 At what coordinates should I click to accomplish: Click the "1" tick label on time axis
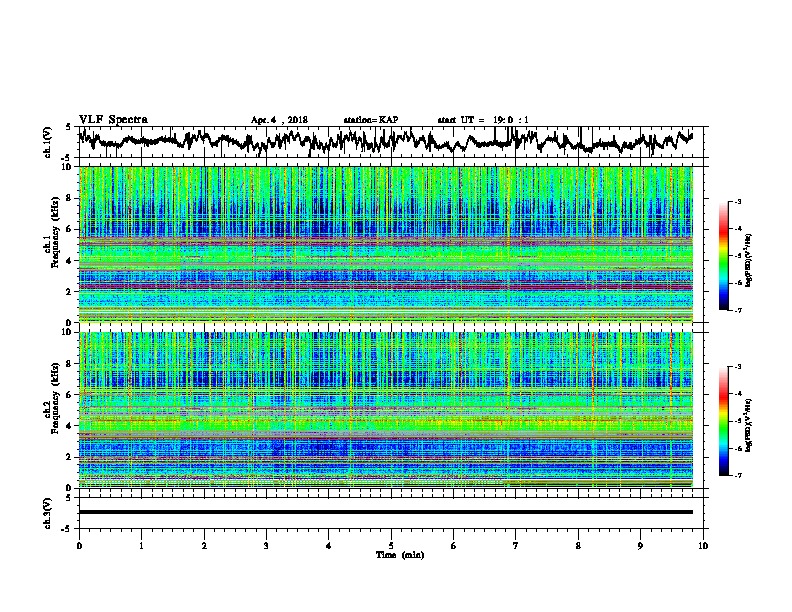point(141,546)
